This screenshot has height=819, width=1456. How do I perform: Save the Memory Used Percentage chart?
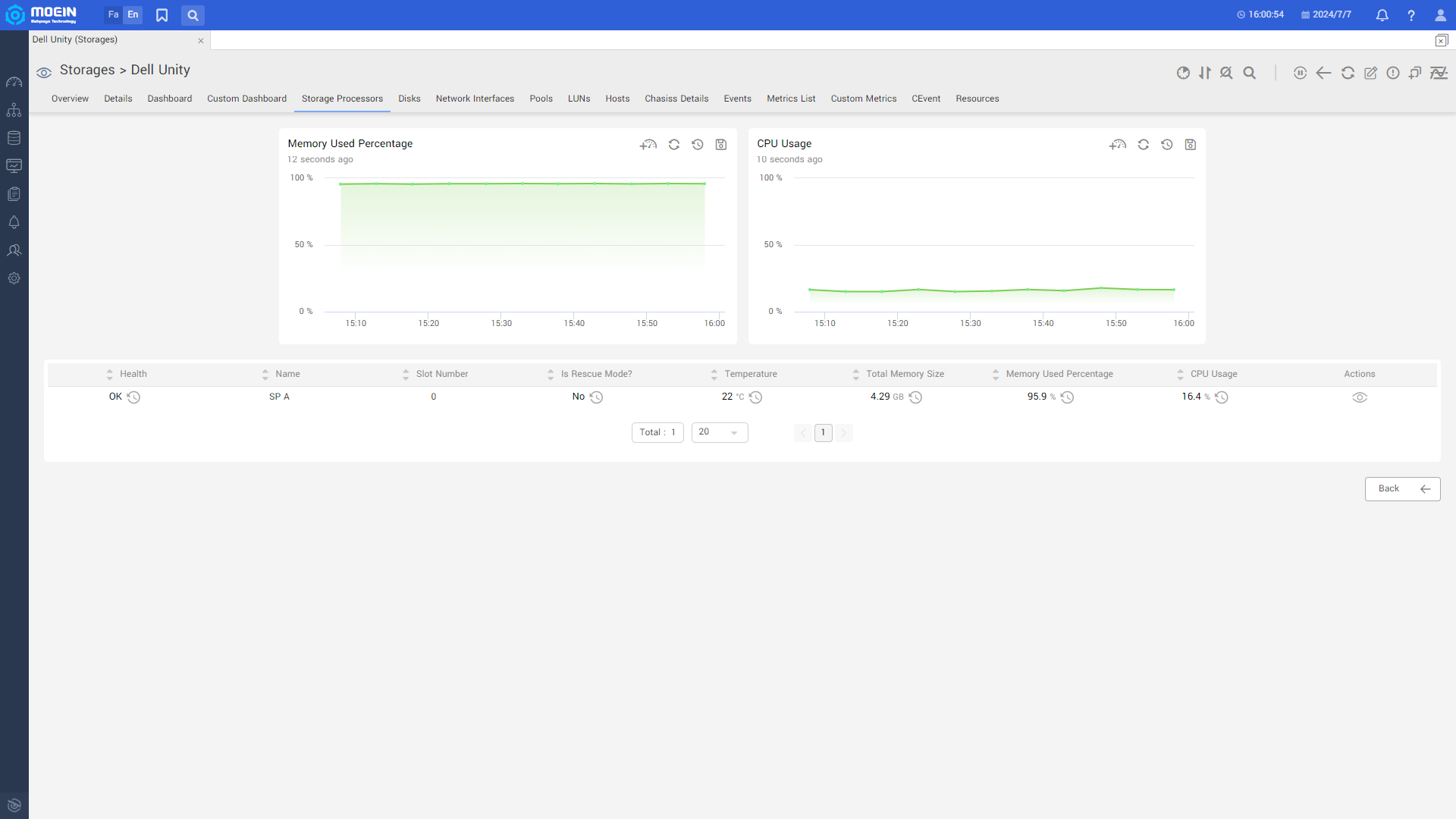click(x=721, y=144)
